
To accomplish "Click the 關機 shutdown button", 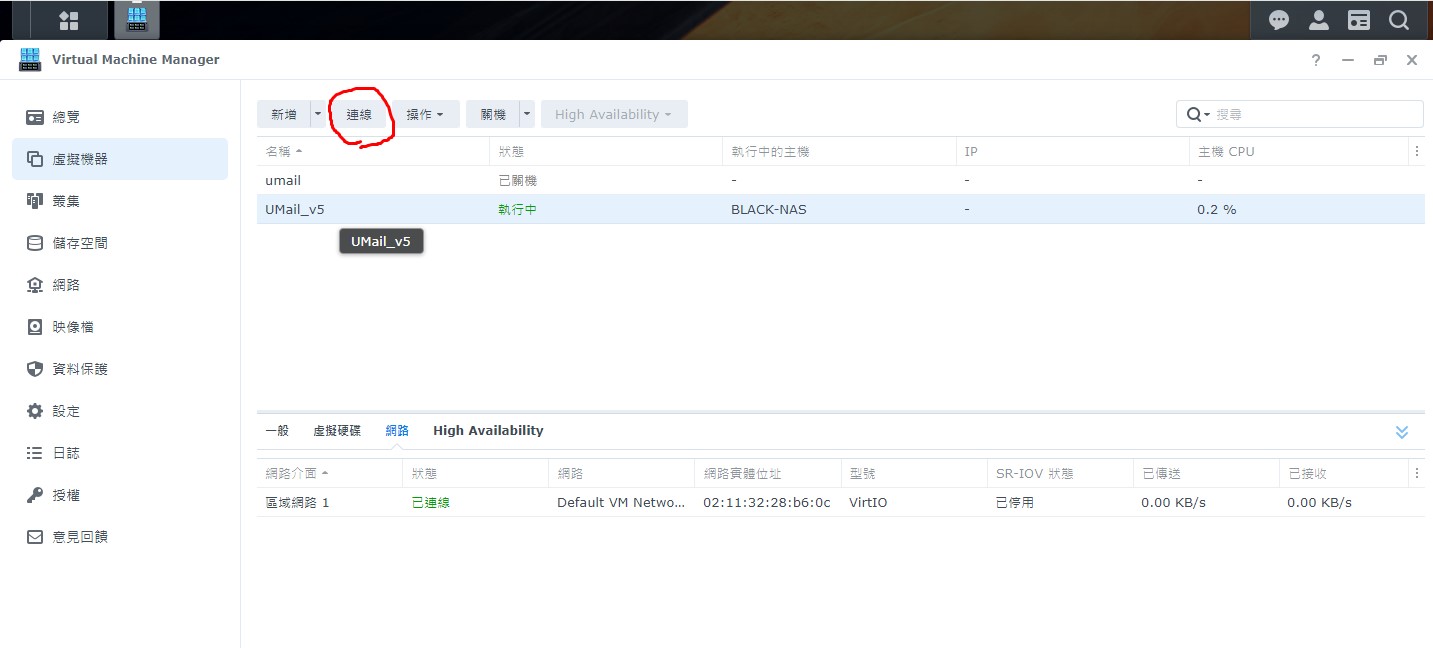I will tap(493, 114).
